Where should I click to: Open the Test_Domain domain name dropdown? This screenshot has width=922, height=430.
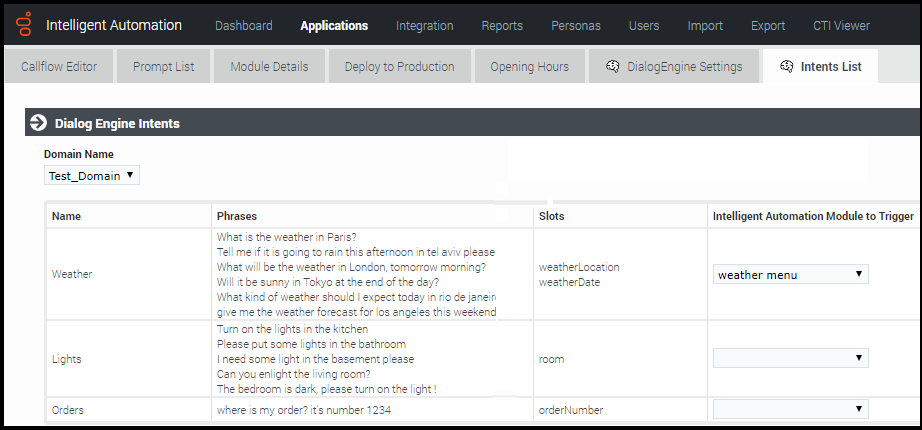pos(92,176)
